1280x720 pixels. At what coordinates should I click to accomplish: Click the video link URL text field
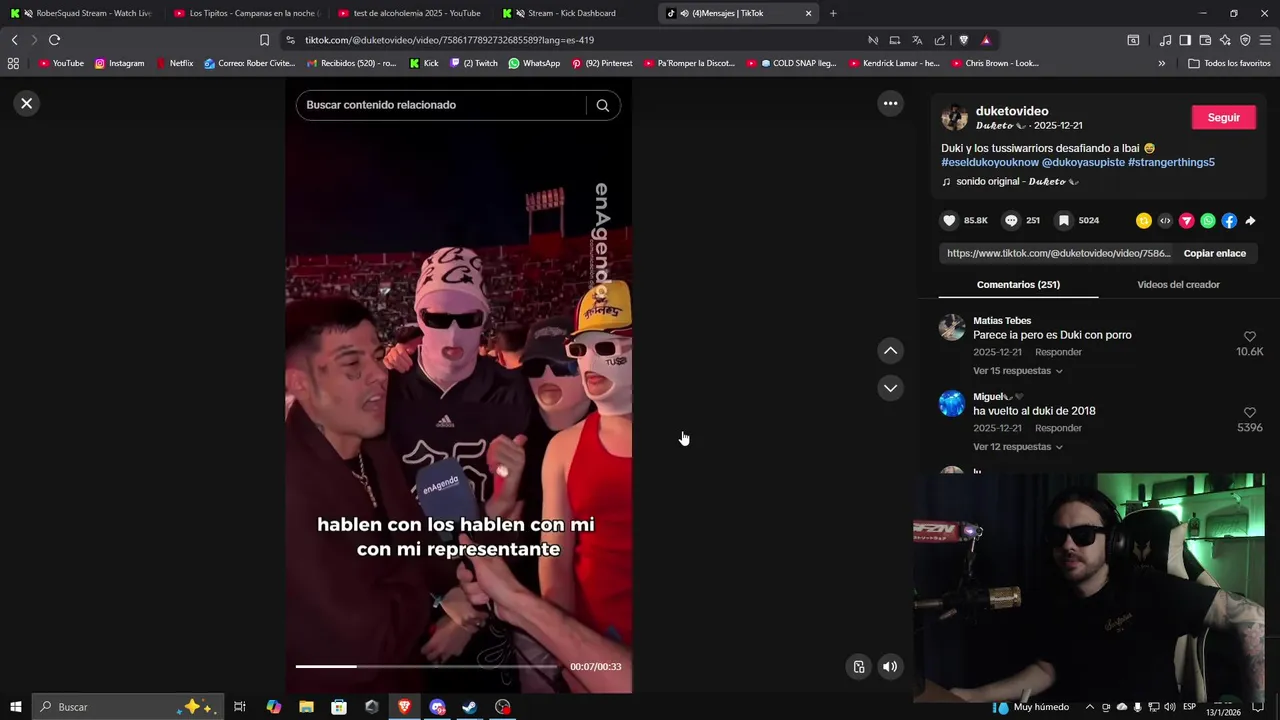[1058, 253]
